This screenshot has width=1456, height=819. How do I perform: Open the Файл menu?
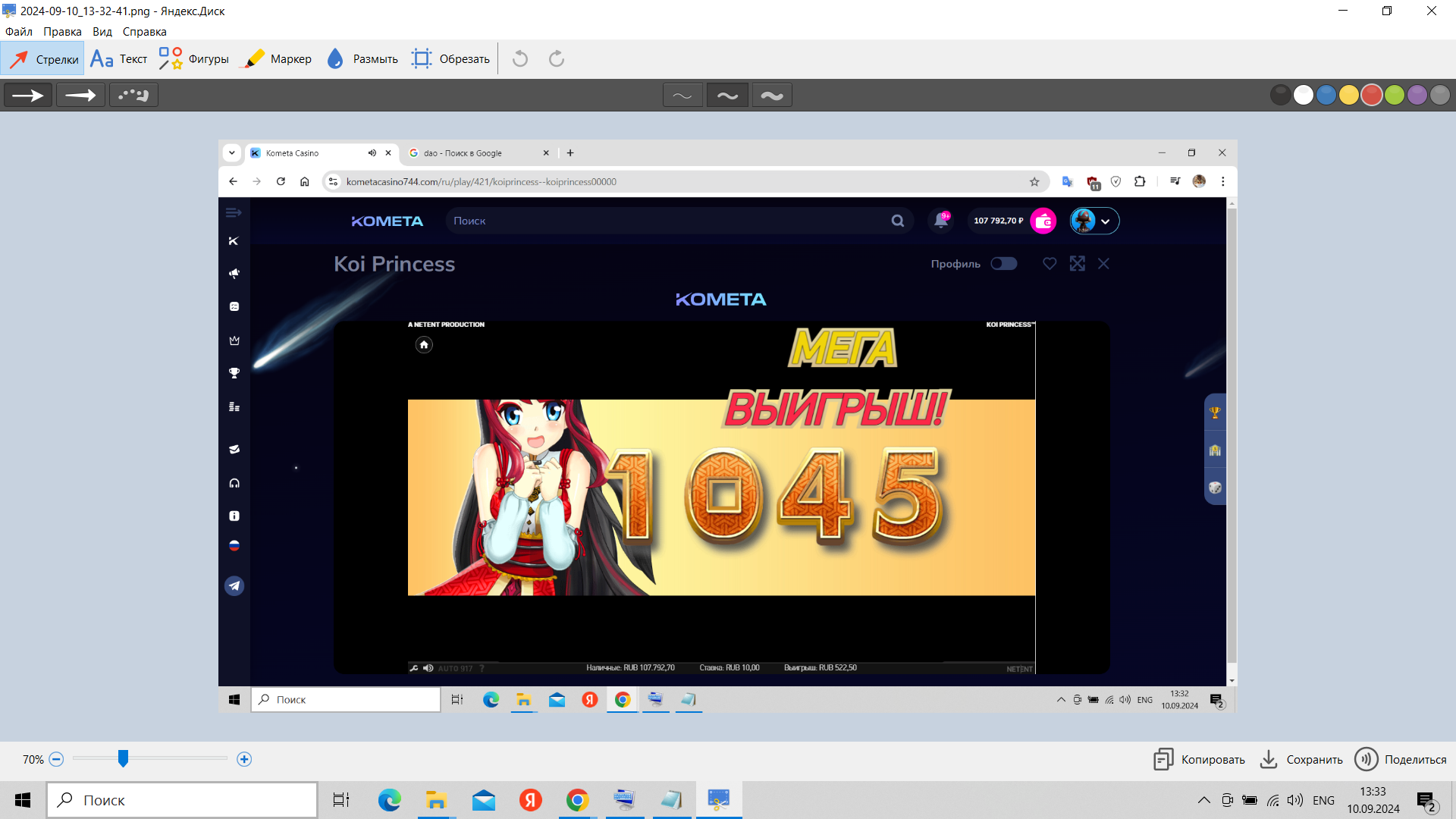click(x=19, y=32)
